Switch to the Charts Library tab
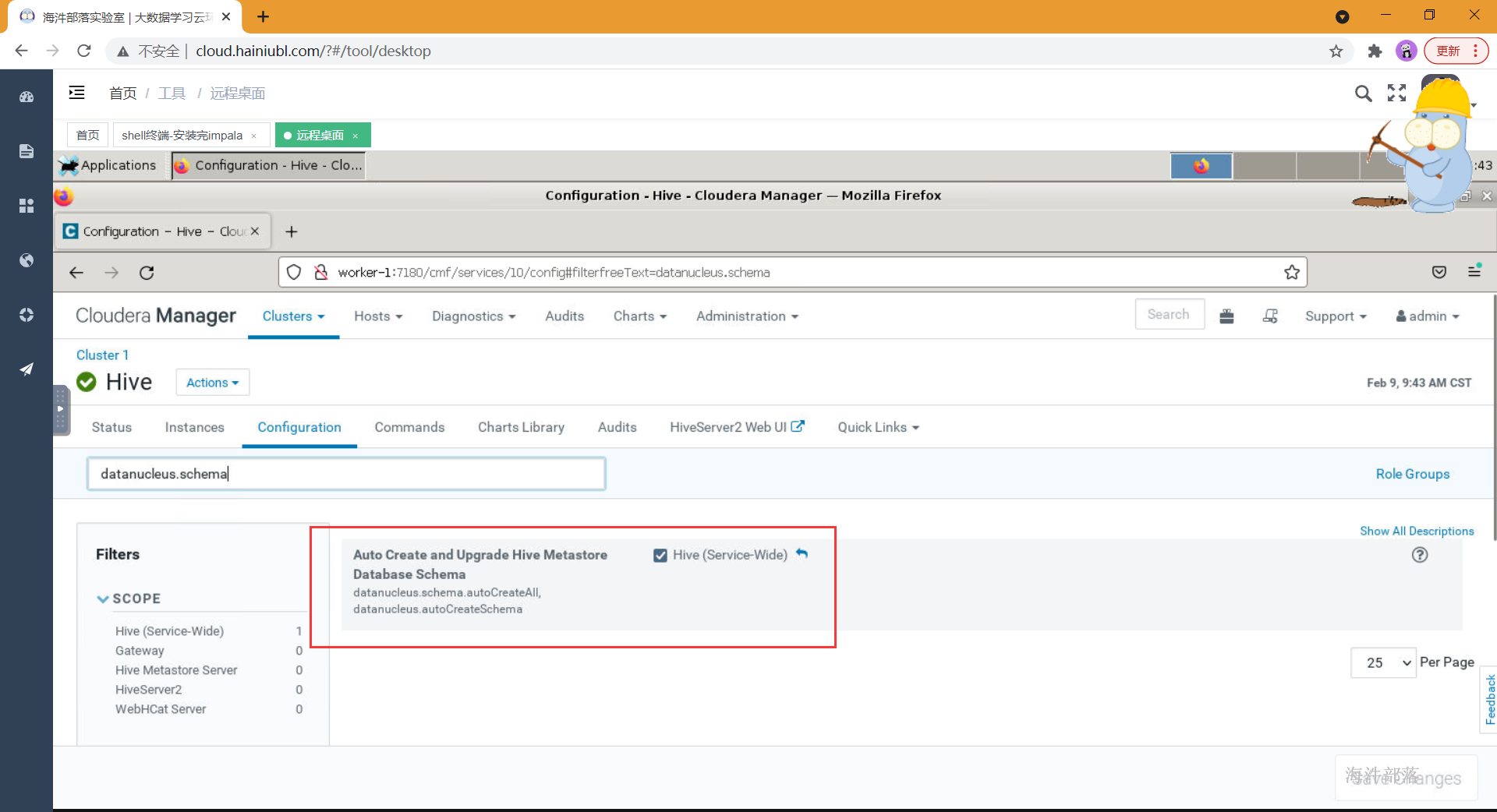 point(521,427)
